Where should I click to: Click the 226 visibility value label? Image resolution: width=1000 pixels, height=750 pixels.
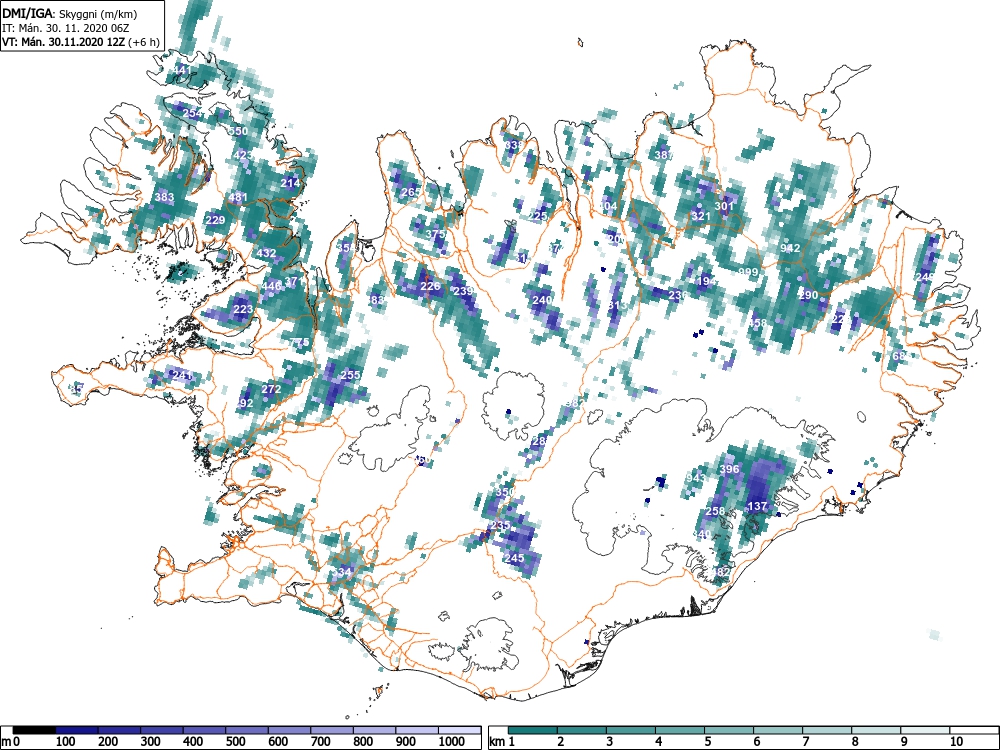[x=430, y=286]
